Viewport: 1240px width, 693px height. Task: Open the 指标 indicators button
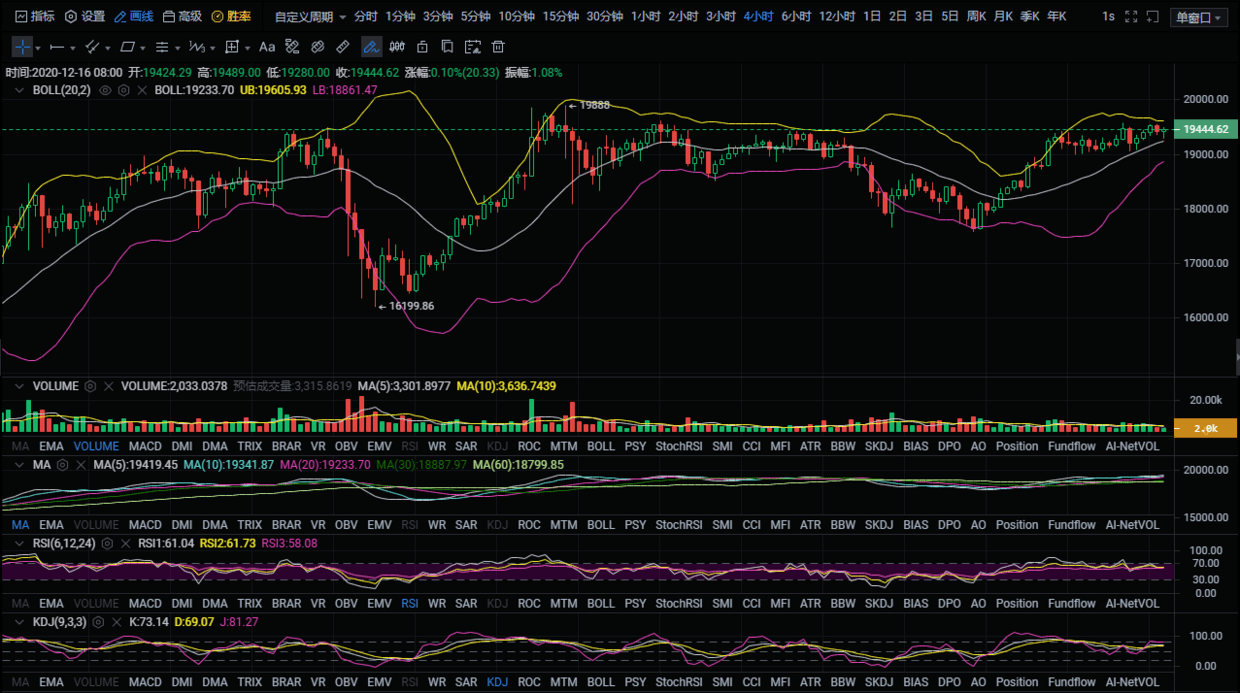35,17
